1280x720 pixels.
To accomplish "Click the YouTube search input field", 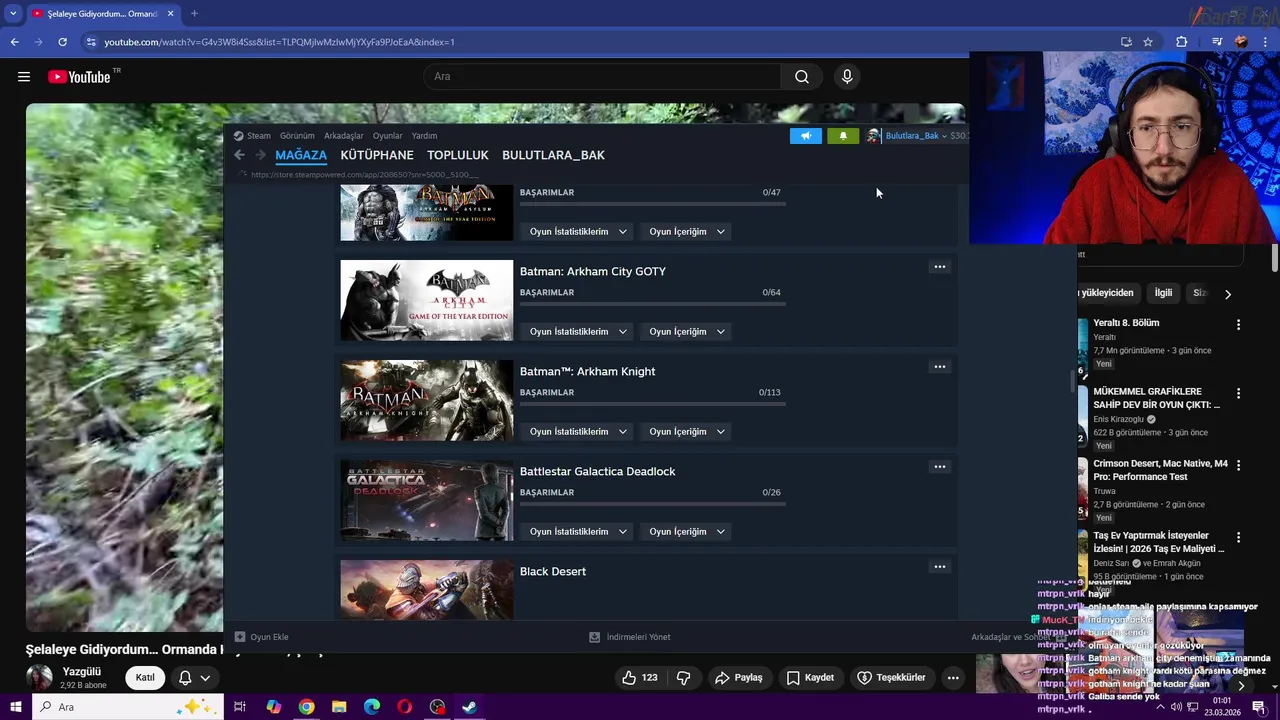I will click(x=603, y=77).
